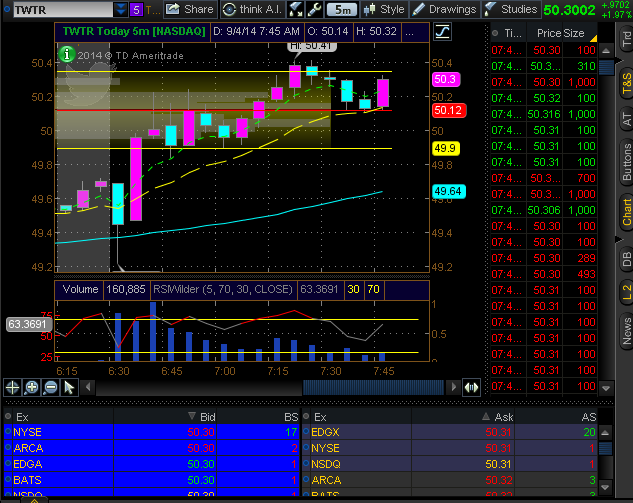Click the 49.9 yellow price label
This screenshot has width=633, height=503.
click(x=446, y=148)
